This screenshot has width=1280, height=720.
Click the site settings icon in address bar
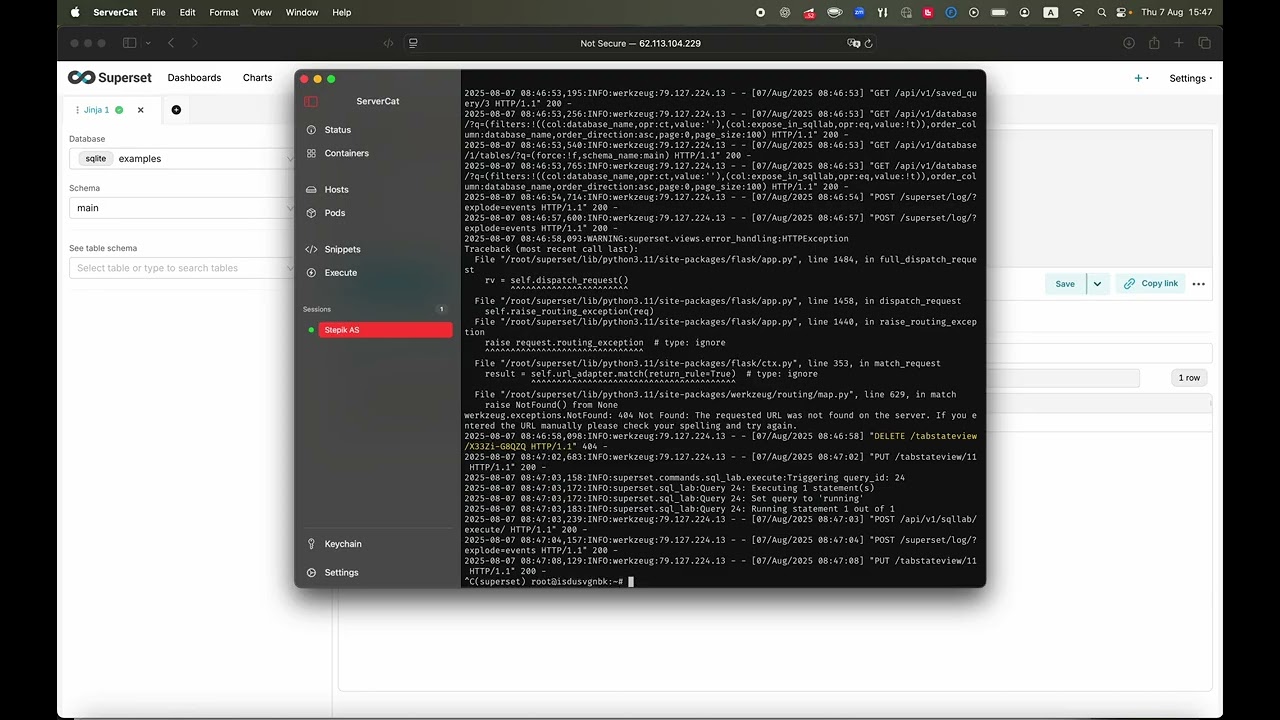pyautogui.click(x=413, y=43)
